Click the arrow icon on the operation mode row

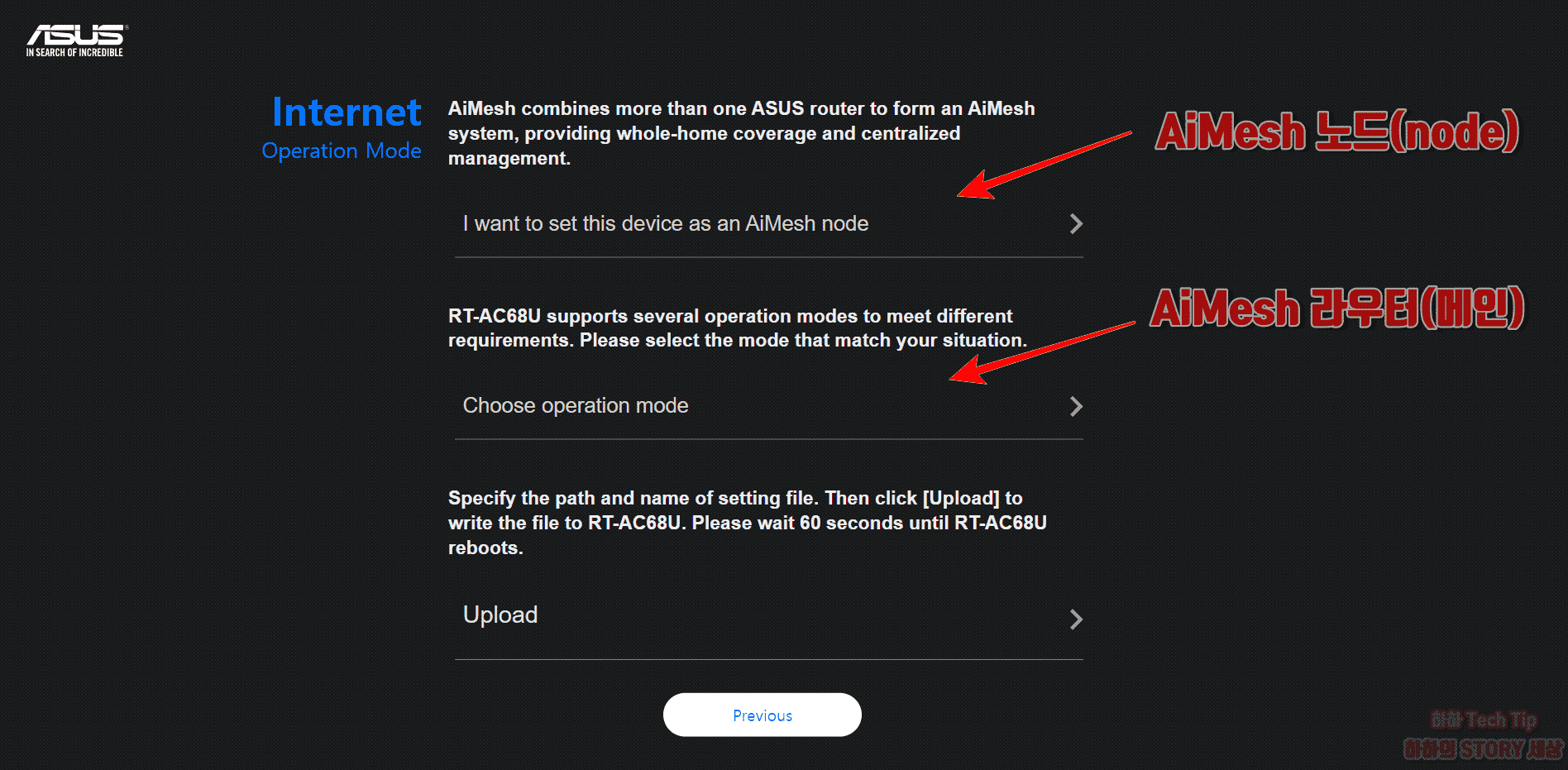(1076, 405)
